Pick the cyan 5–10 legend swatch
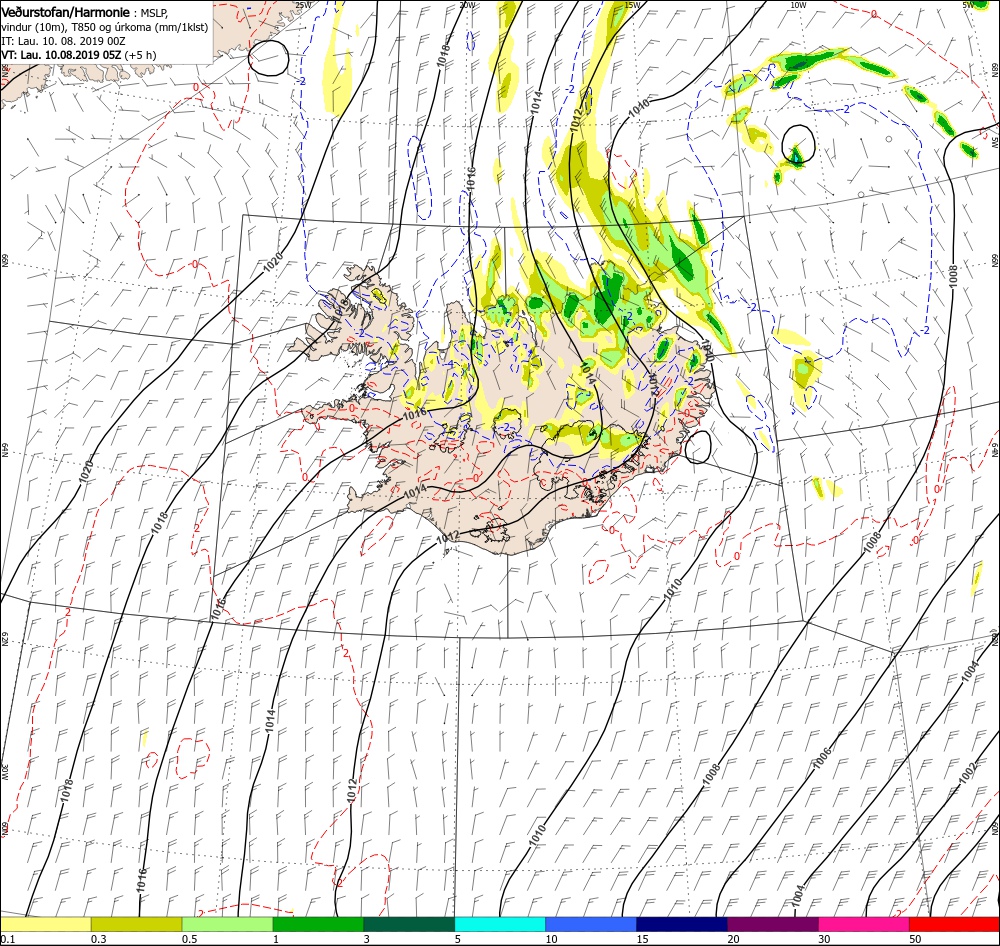1000x946 pixels. [500, 924]
